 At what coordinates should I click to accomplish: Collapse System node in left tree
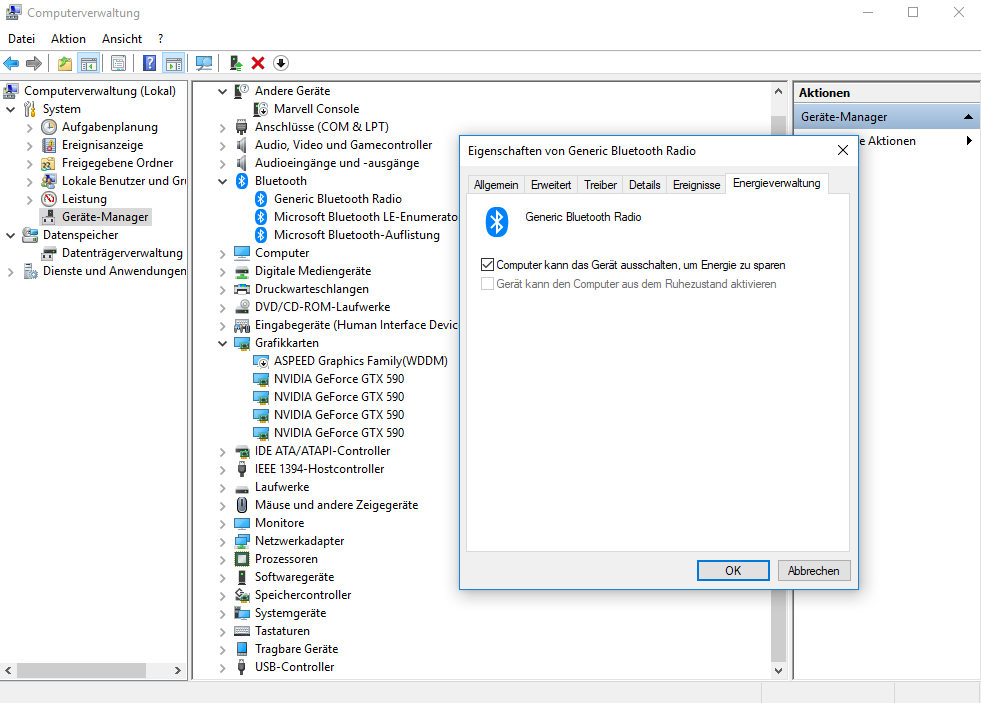[11, 109]
